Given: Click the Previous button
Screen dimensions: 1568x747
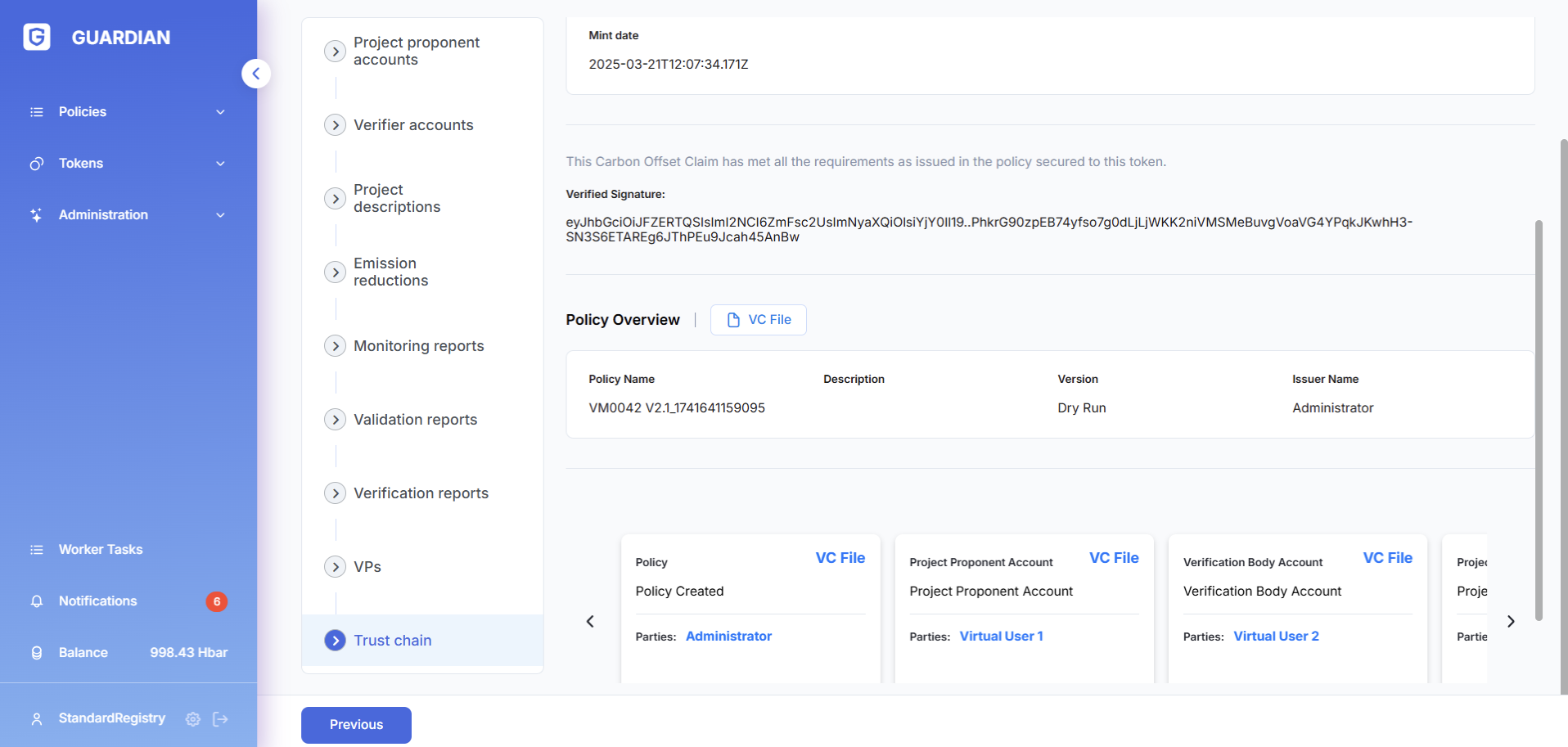Looking at the screenshot, I should coord(356,725).
